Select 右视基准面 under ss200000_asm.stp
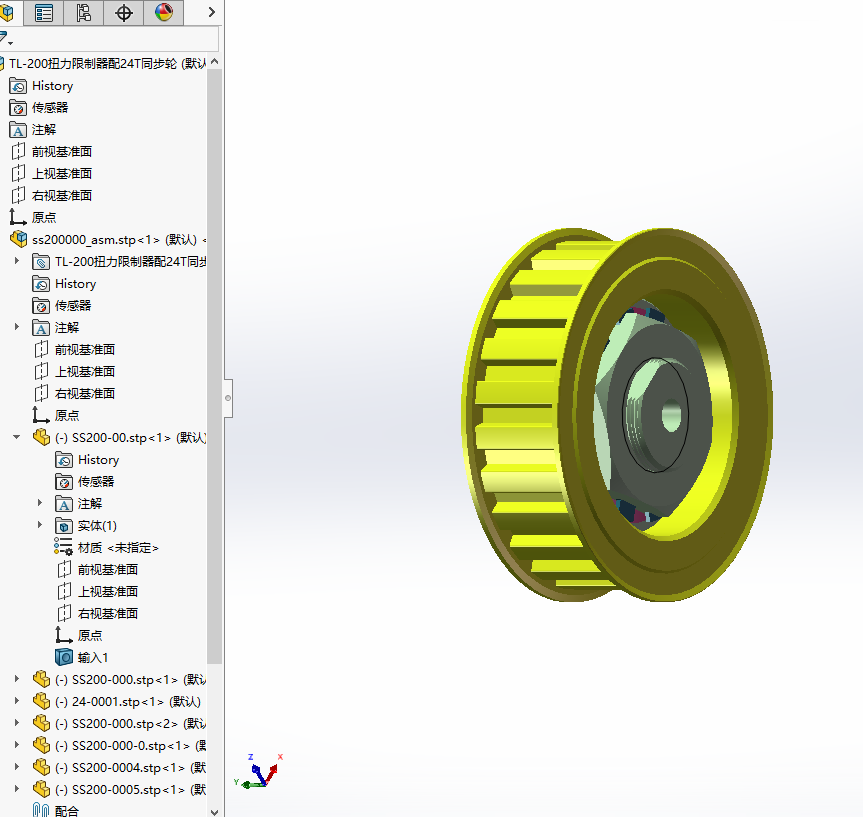 click(x=74, y=394)
